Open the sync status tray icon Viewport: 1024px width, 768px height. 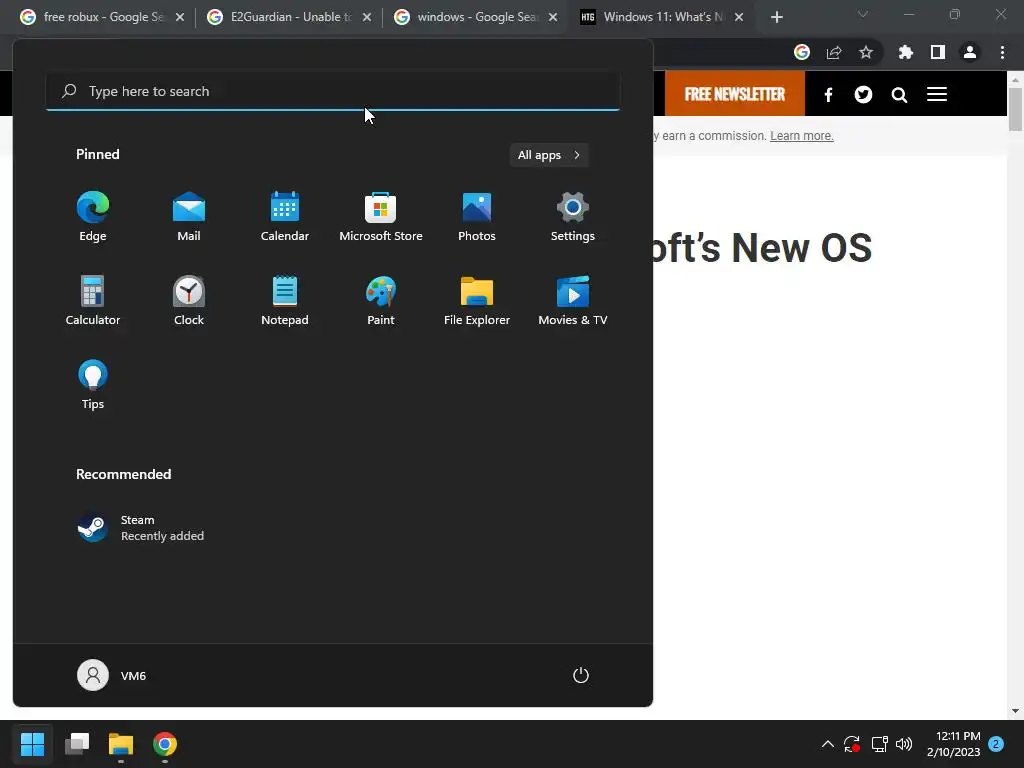coord(852,744)
